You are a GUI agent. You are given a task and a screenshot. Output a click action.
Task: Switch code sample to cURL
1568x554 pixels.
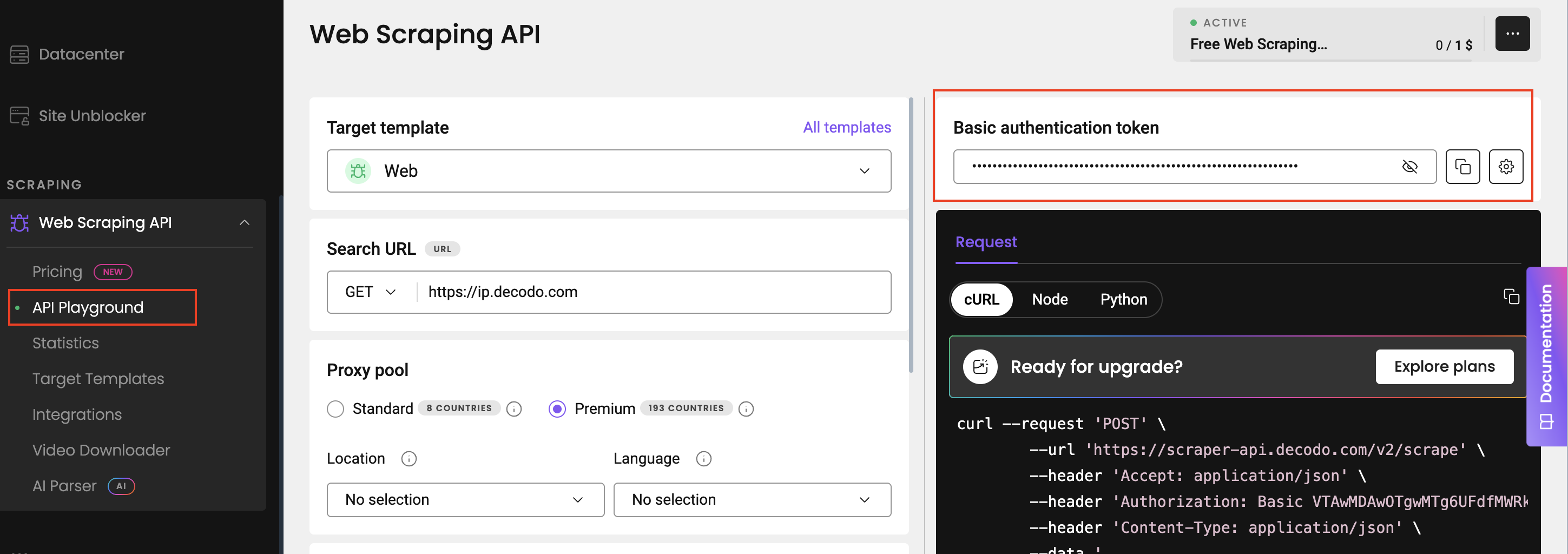tap(982, 300)
